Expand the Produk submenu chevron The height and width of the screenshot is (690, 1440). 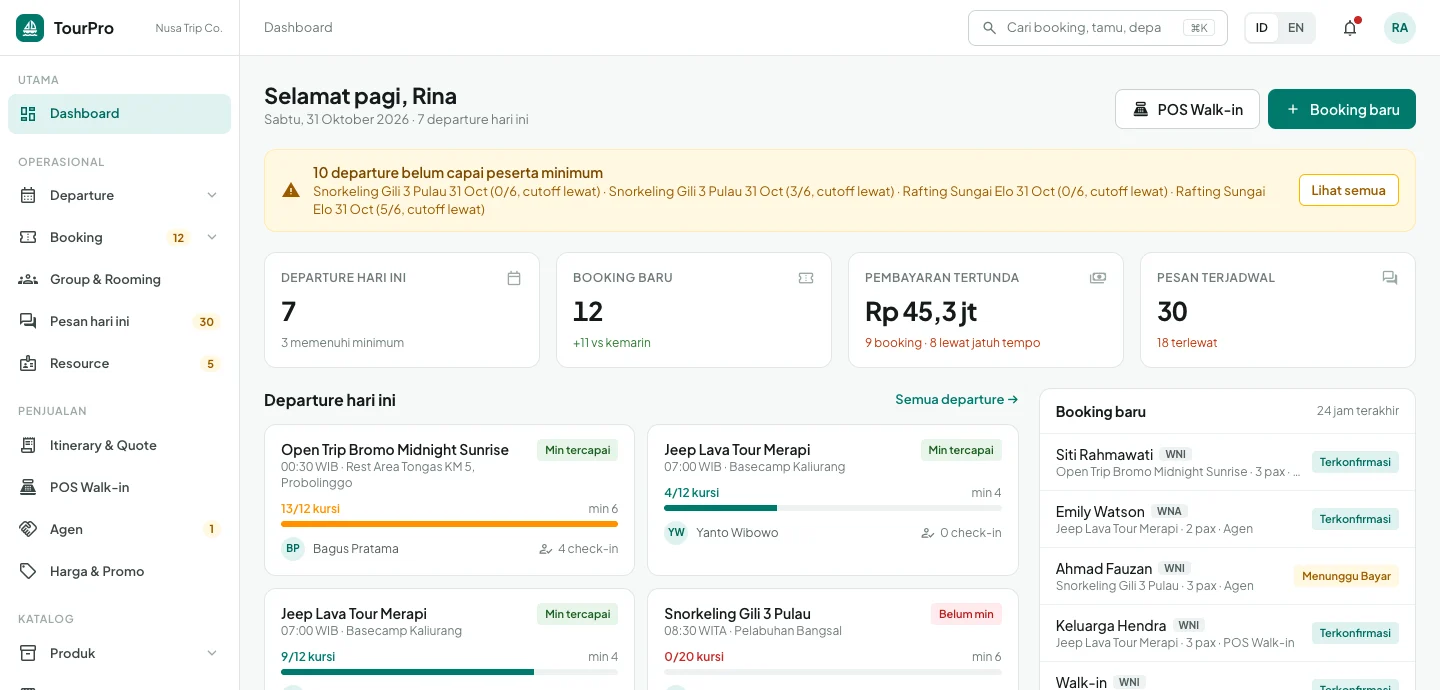point(212,653)
